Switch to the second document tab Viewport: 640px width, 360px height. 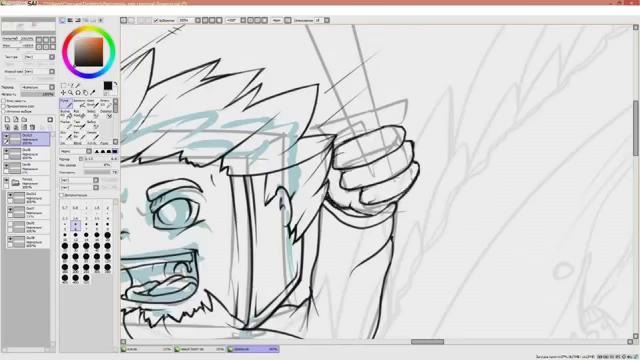click(200, 349)
